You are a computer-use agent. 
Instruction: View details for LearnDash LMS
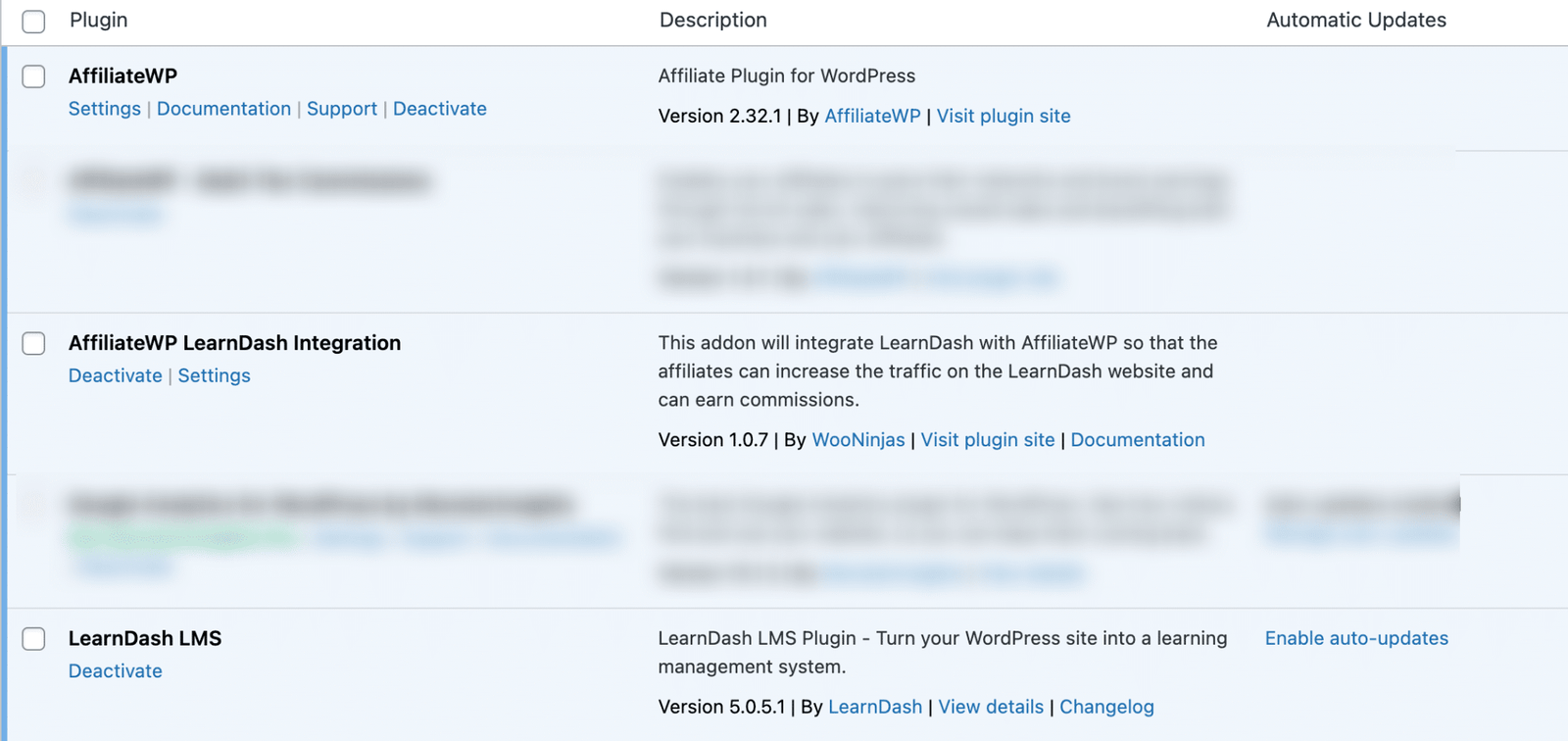tap(991, 707)
